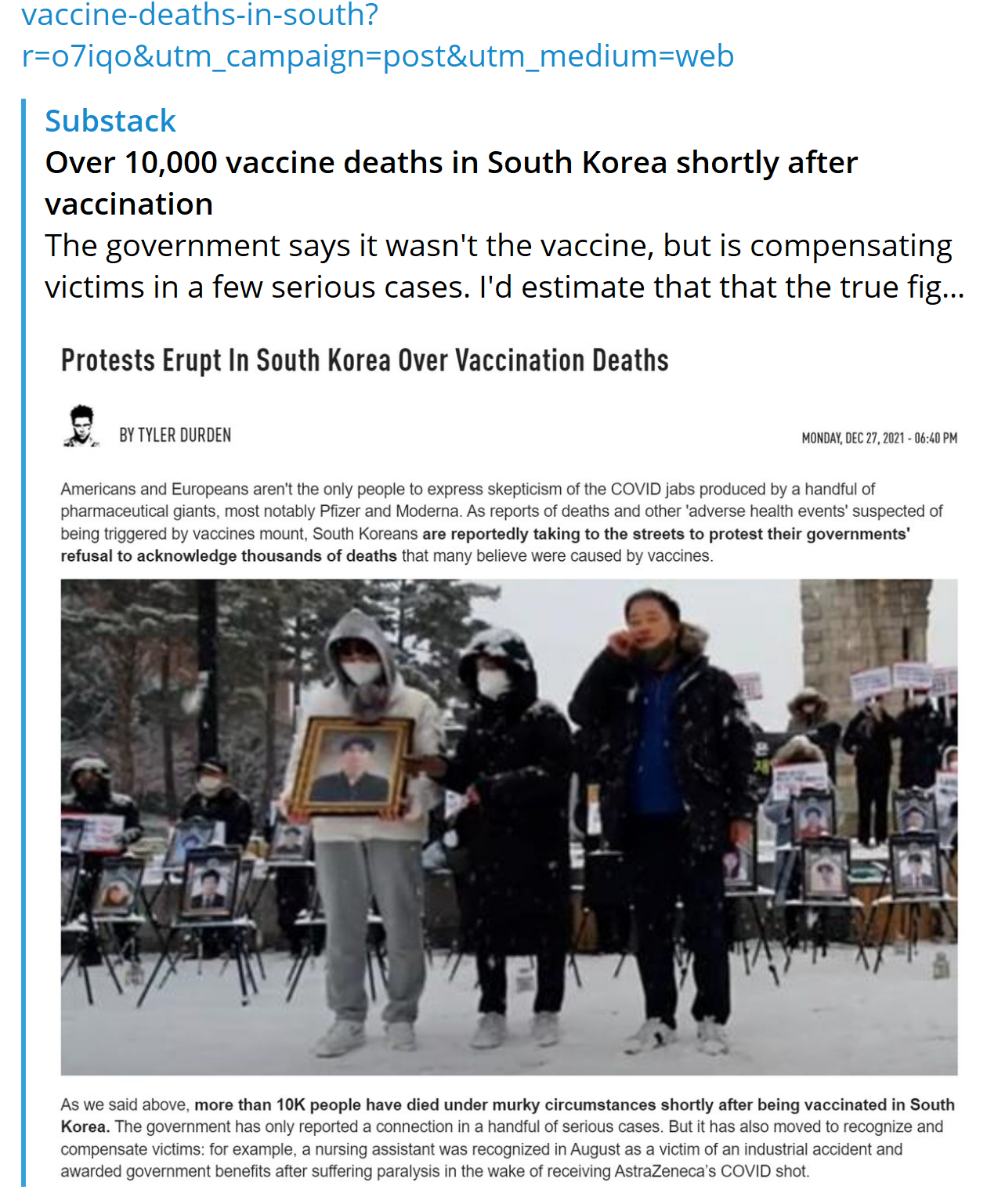Click the preview description about government compensating victims
Screen dimensions: 987x1204
pos(504,266)
